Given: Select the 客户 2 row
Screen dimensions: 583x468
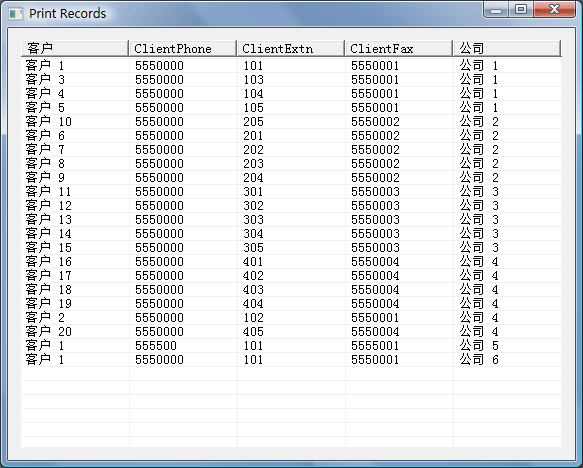Looking at the screenshot, I should 291,317.
